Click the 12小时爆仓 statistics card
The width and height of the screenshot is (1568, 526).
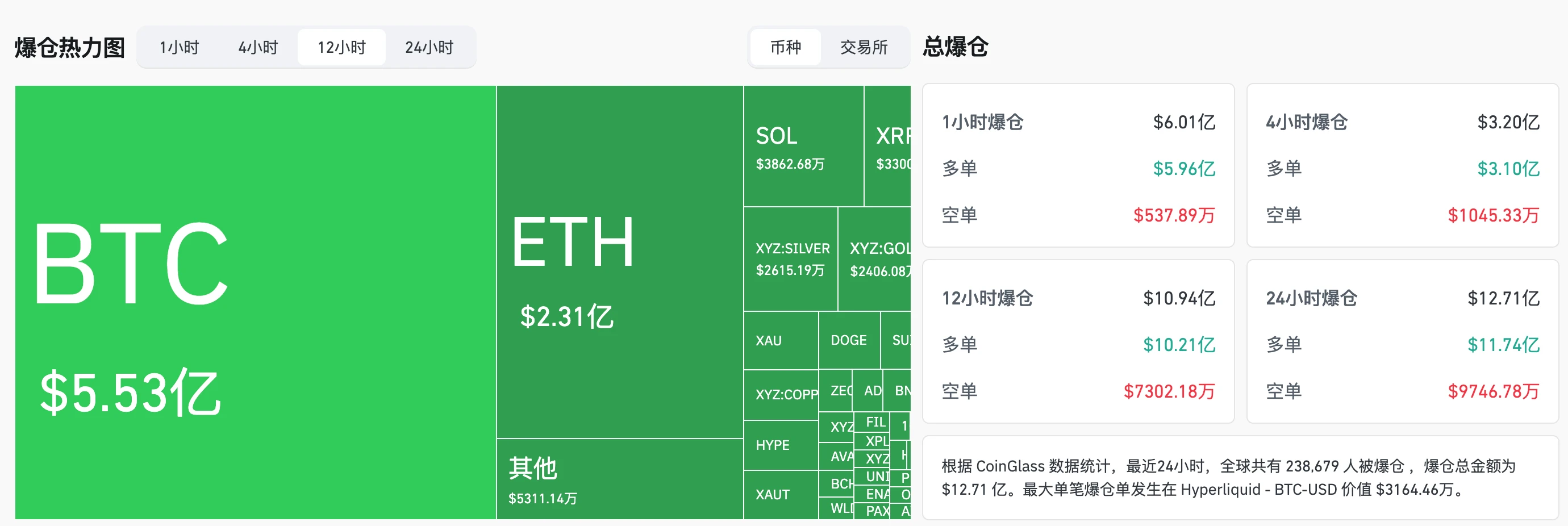click(x=1077, y=341)
